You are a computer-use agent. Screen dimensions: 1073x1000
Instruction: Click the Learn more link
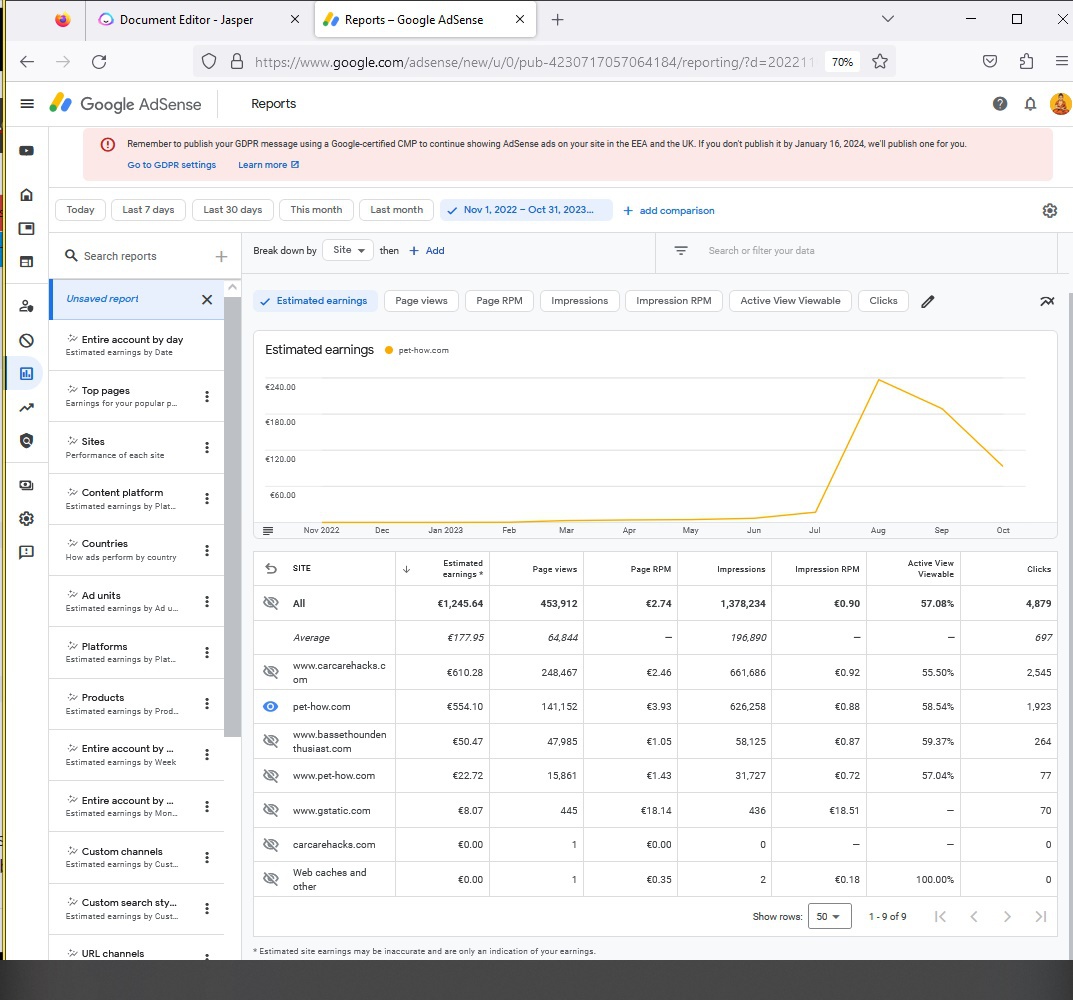[268, 165]
